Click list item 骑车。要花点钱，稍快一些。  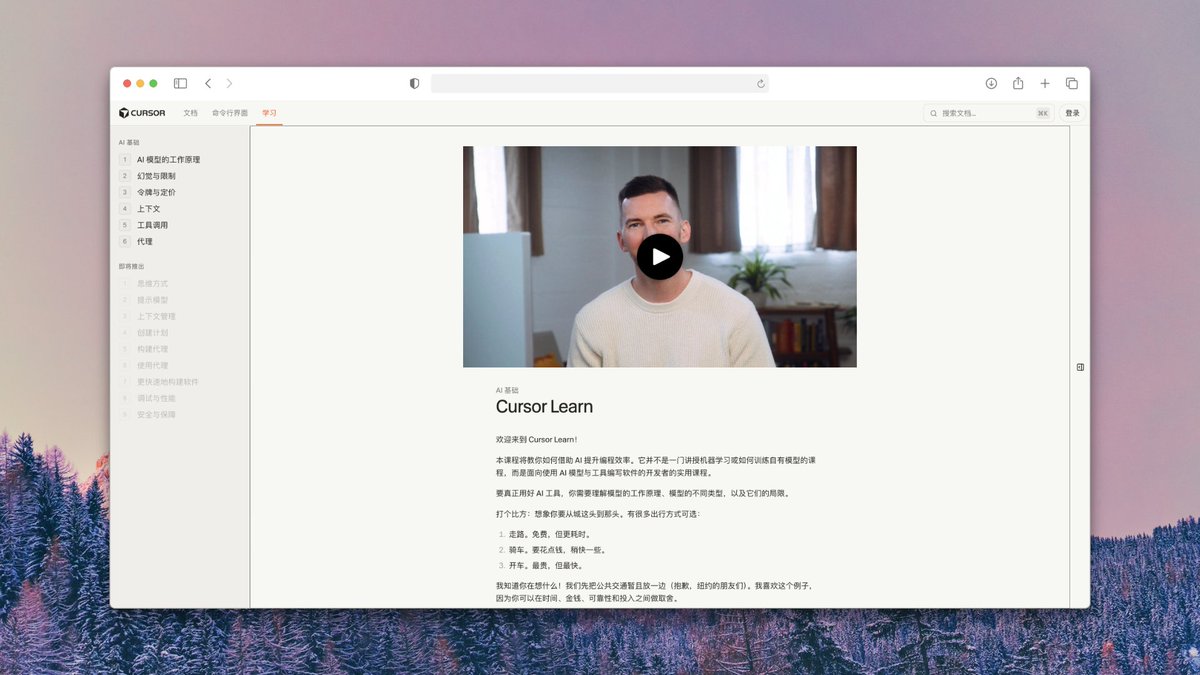click(557, 550)
